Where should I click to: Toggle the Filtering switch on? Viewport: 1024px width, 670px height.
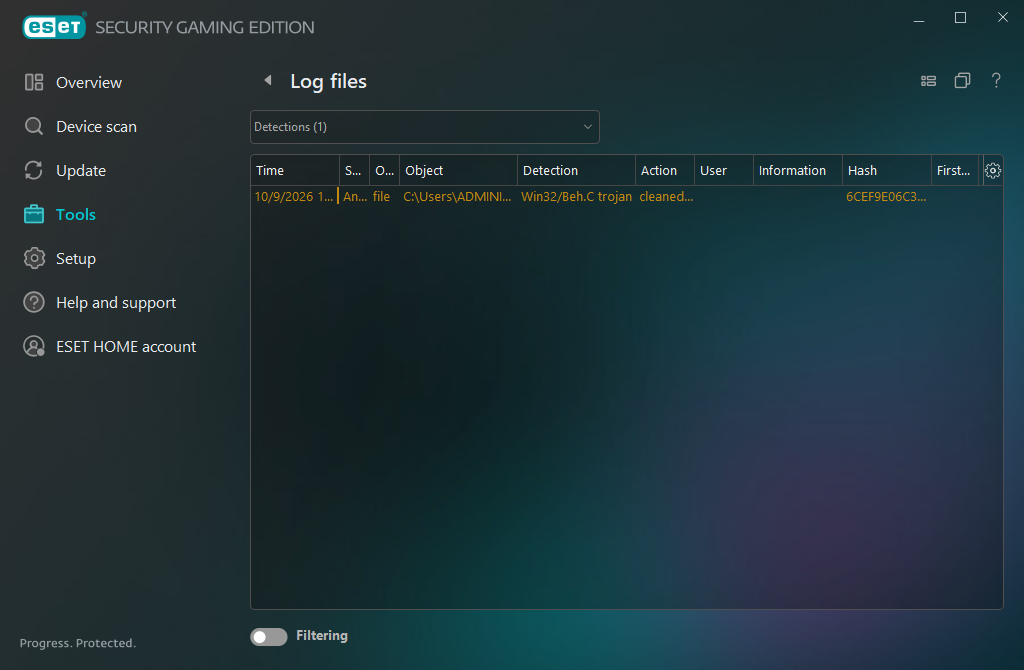(x=268, y=637)
